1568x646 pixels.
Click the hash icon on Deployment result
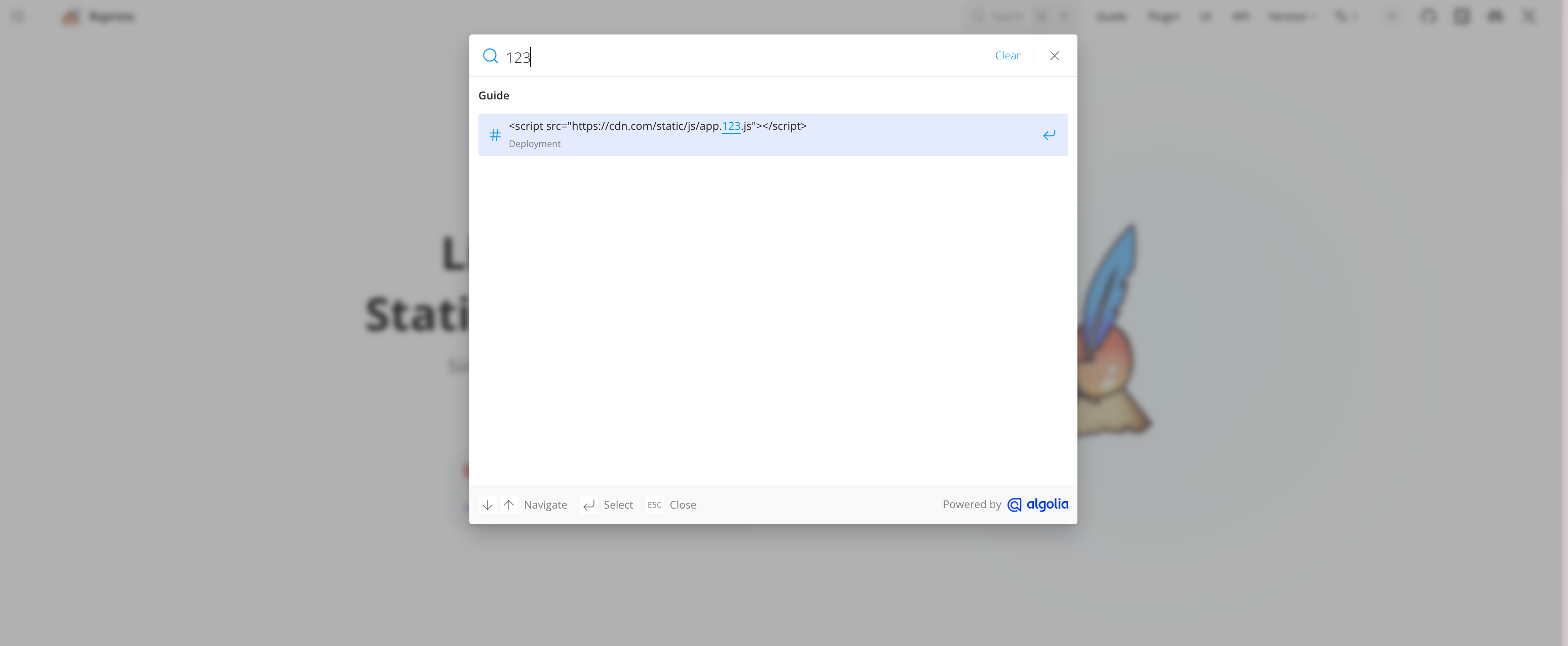pos(495,134)
